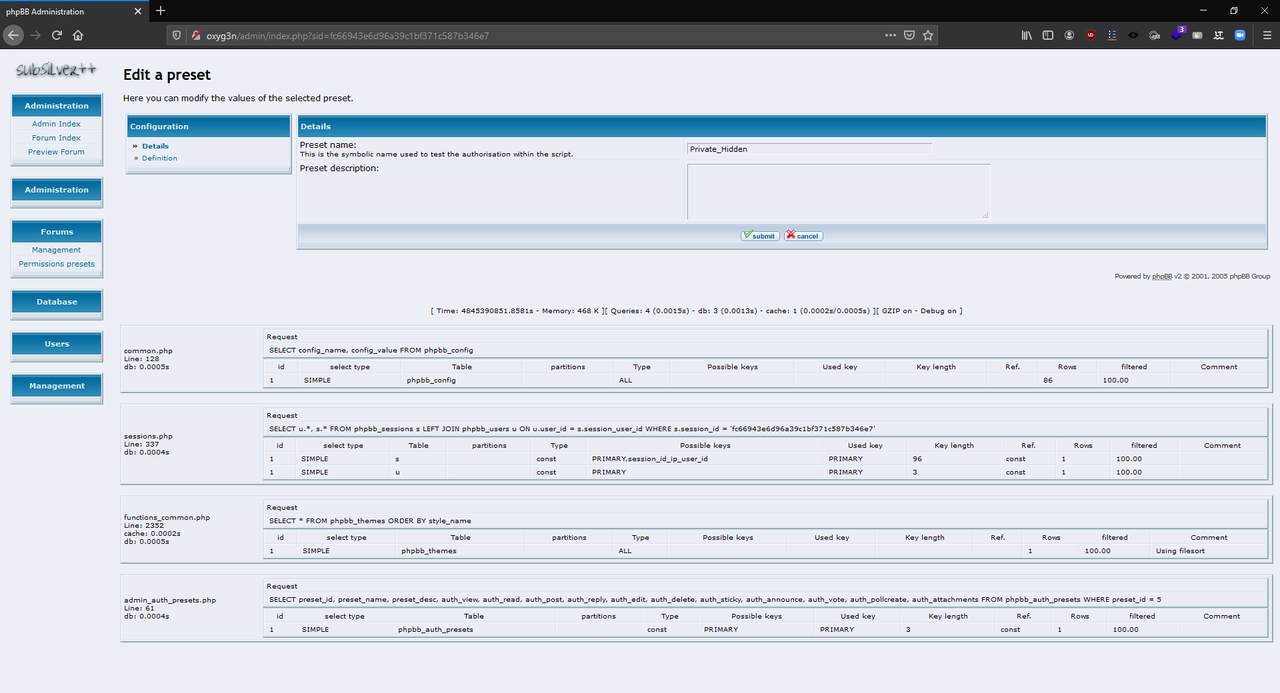This screenshot has height=693, width=1280.
Task: Click the 'phpbb_config' table cell
Action: point(429,380)
